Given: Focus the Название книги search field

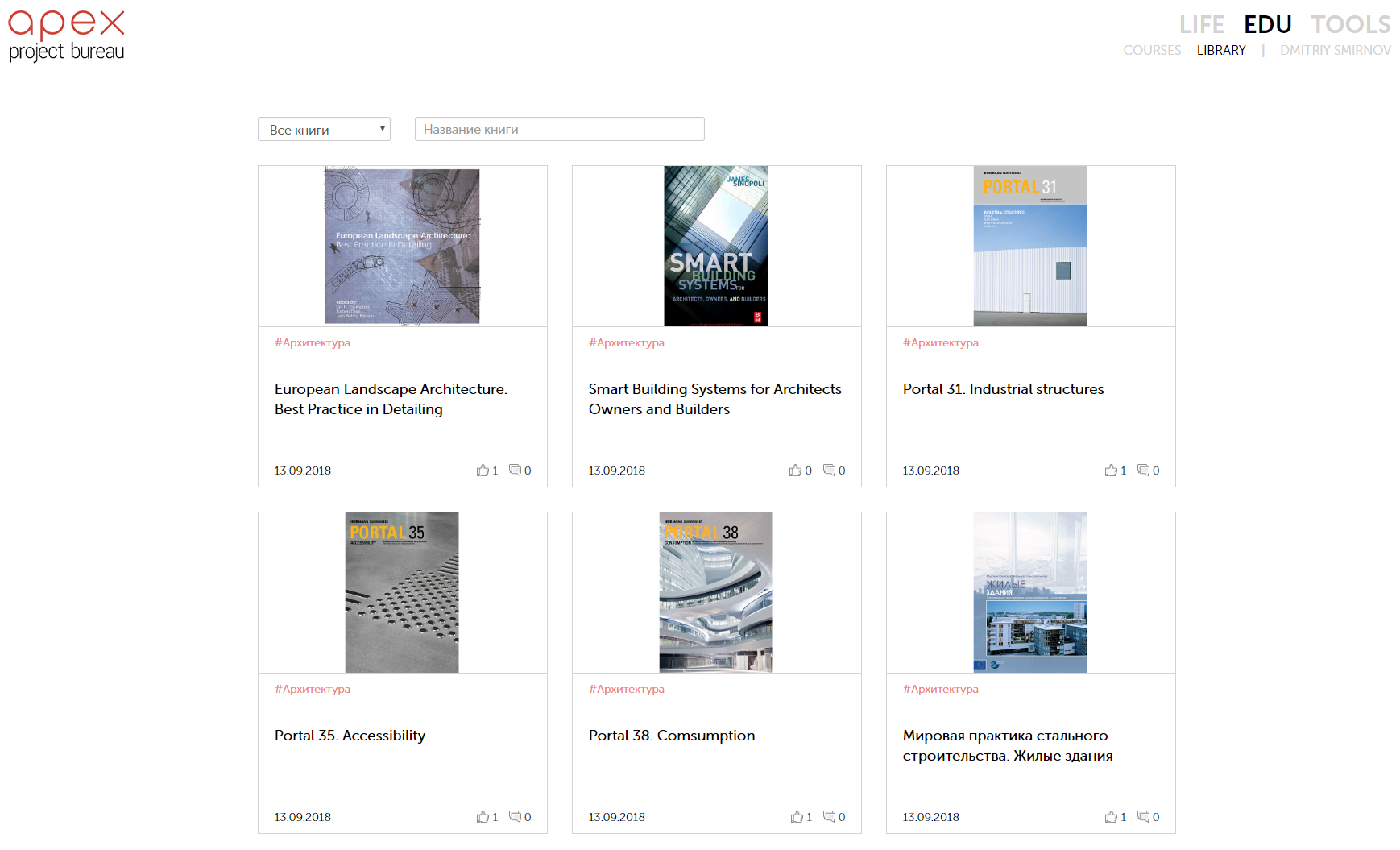Looking at the screenshot, I should 559,130.
